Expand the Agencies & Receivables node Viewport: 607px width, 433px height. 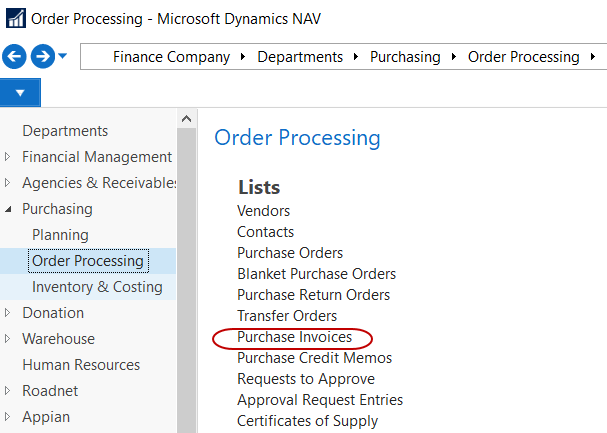[7, 183]
